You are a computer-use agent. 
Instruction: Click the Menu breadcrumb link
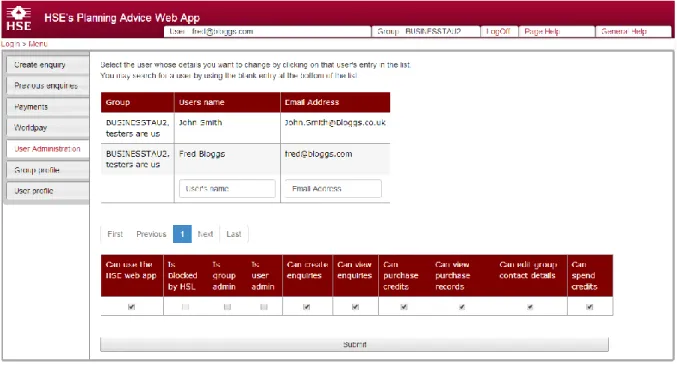pyautogui.click(x=38, y=44)
